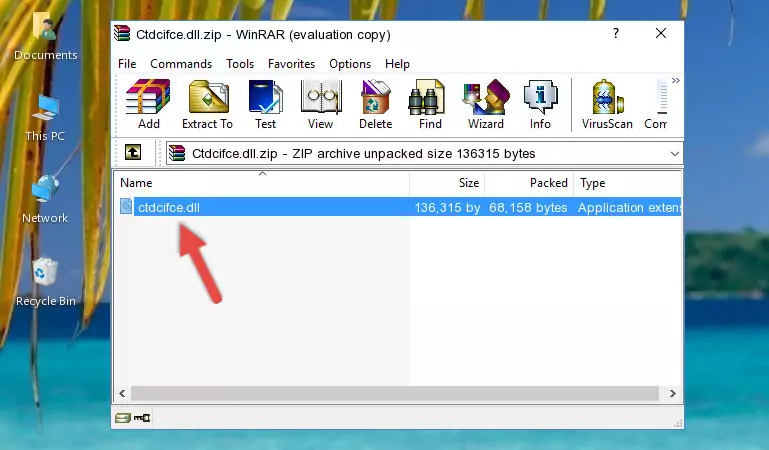Expand hidden toolbar items chevron

676,80
